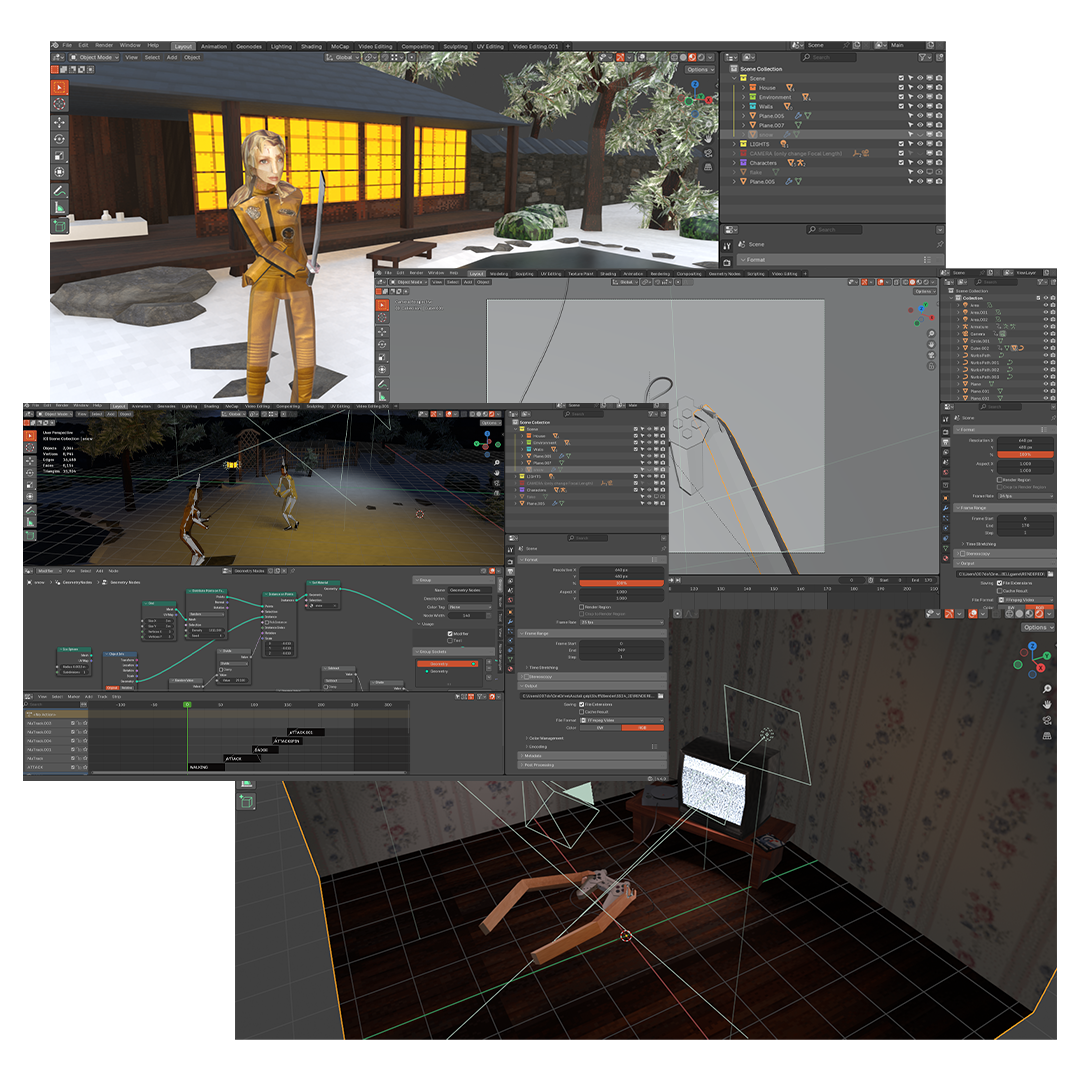Screen dimensions: 1080x1080
Task: Select the Rotate tool in gray camera-view window
Action: coord(382,344)
